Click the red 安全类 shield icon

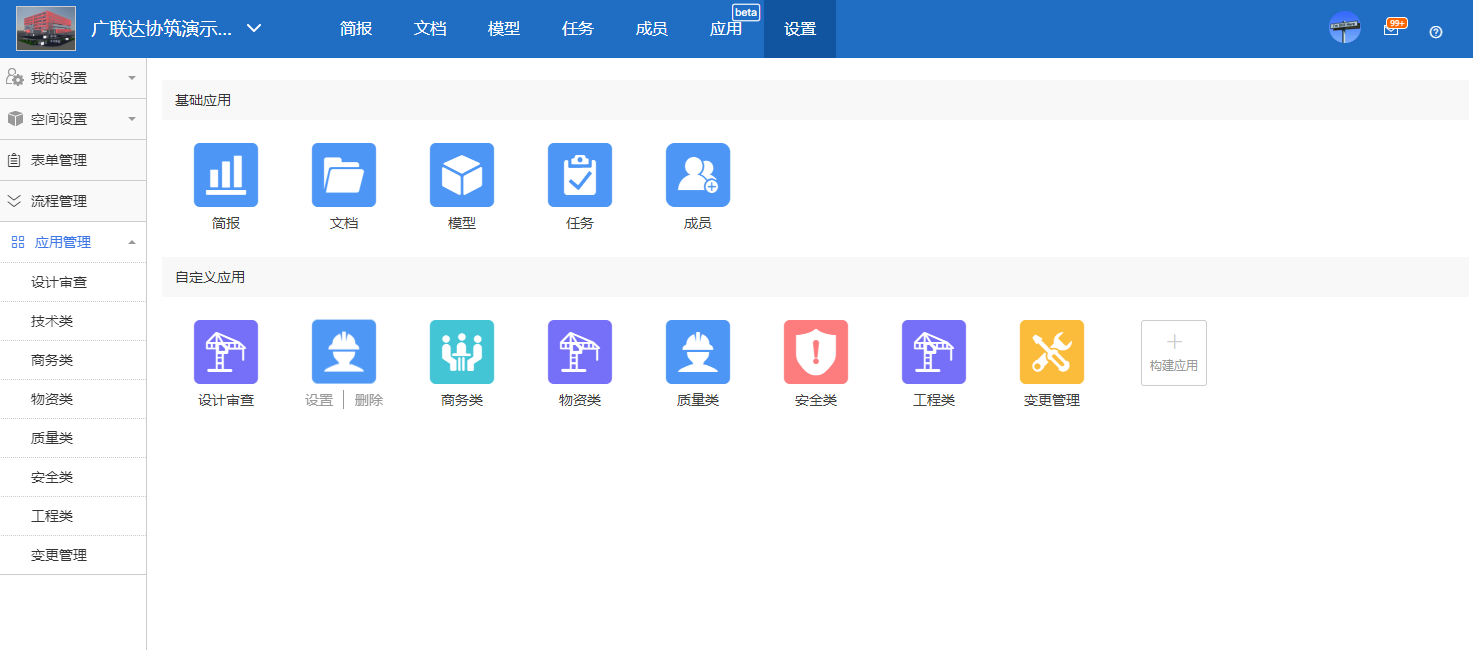pos(815,351)
